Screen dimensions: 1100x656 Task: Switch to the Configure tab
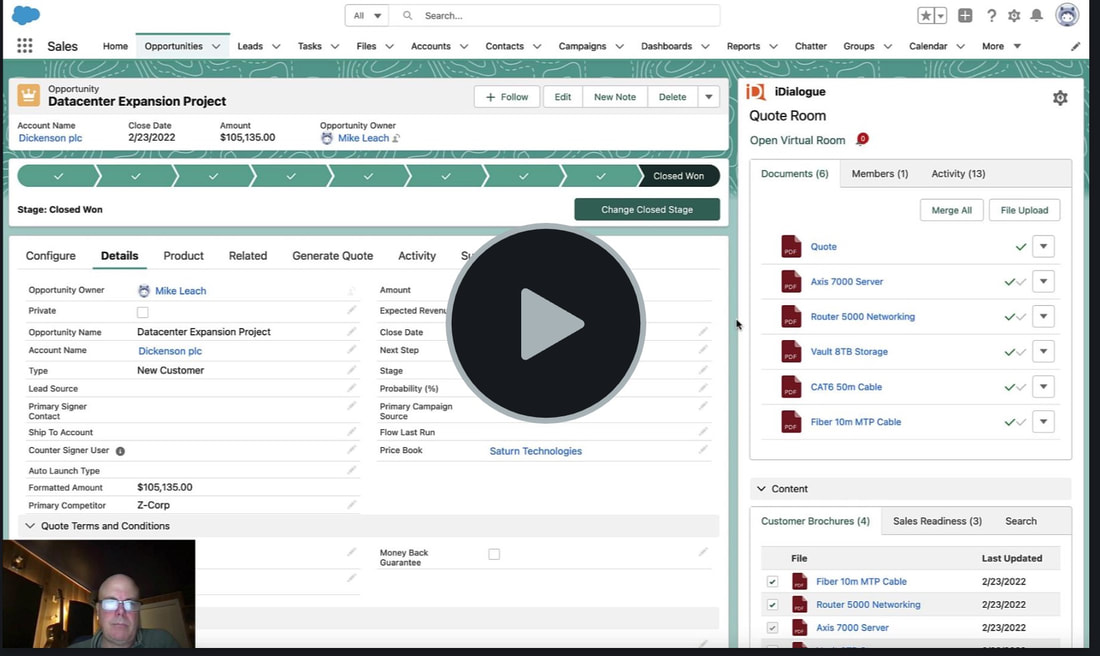(x=51, y=256)
